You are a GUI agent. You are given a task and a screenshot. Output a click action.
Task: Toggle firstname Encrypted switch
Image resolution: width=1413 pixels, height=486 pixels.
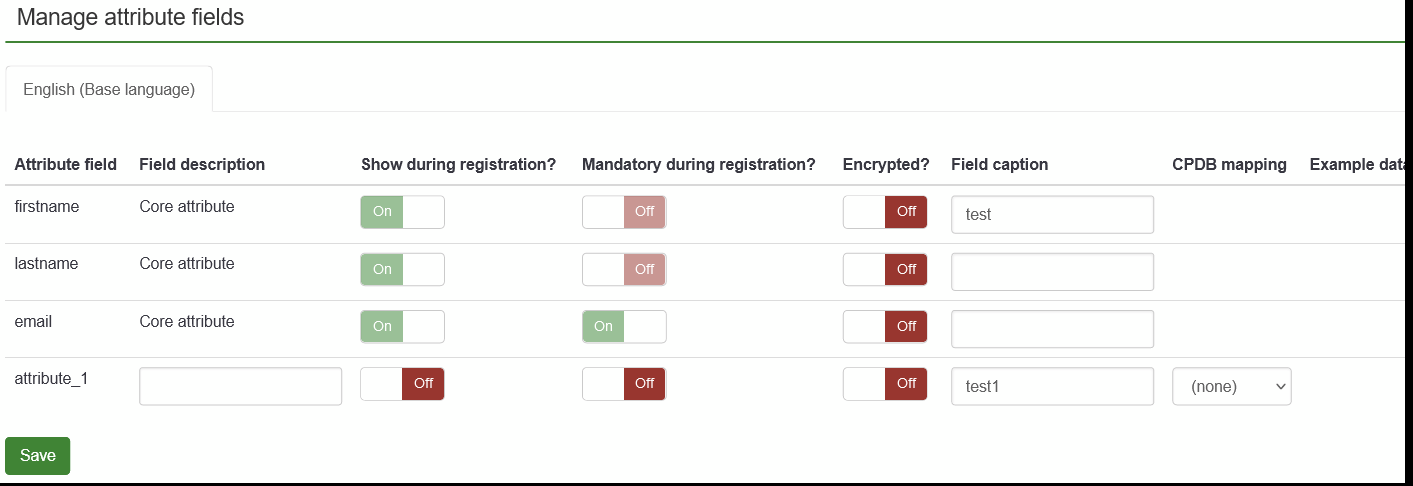[x=885, y=212]
